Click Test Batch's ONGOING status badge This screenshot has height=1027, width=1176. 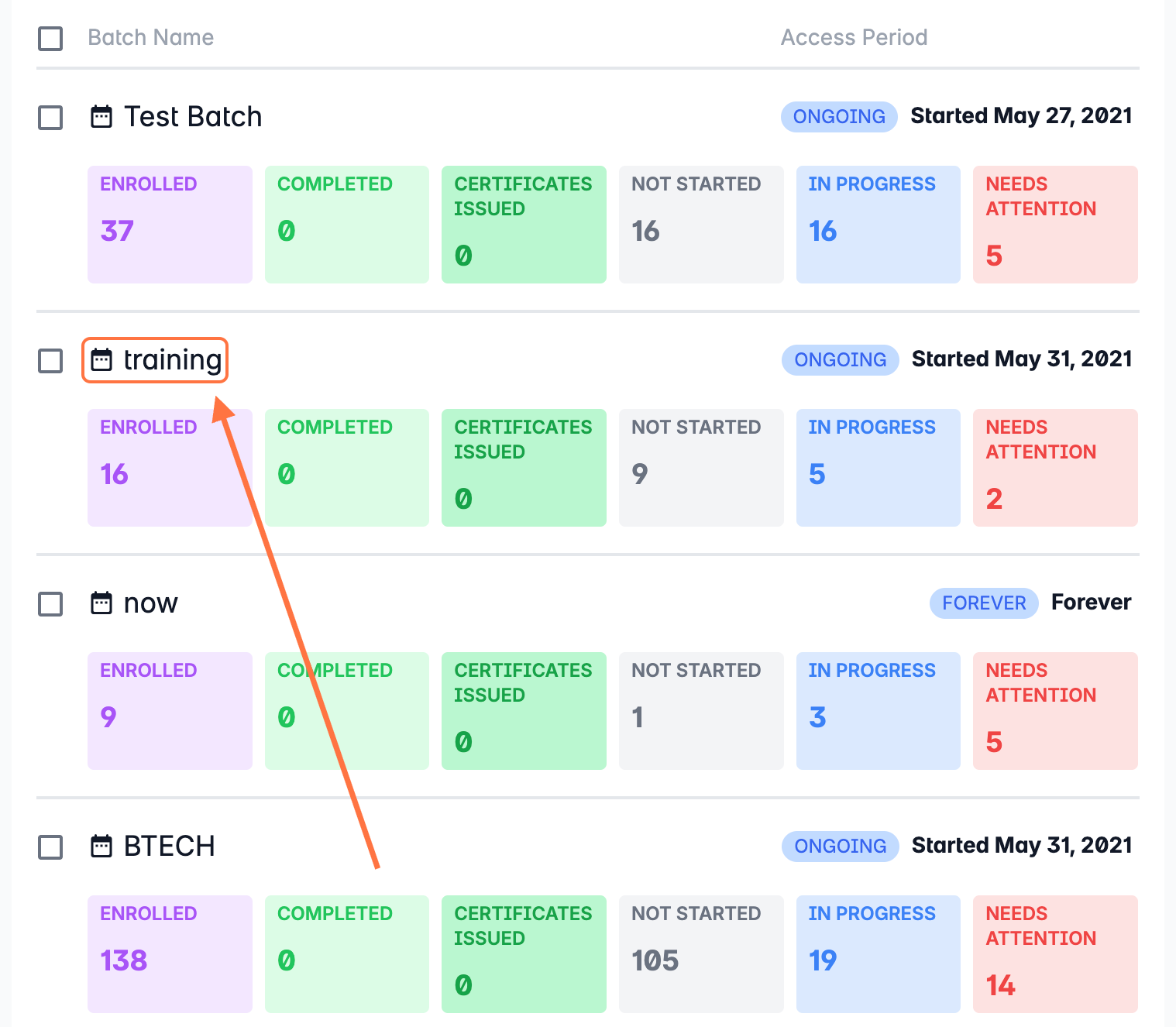(839, 117)
